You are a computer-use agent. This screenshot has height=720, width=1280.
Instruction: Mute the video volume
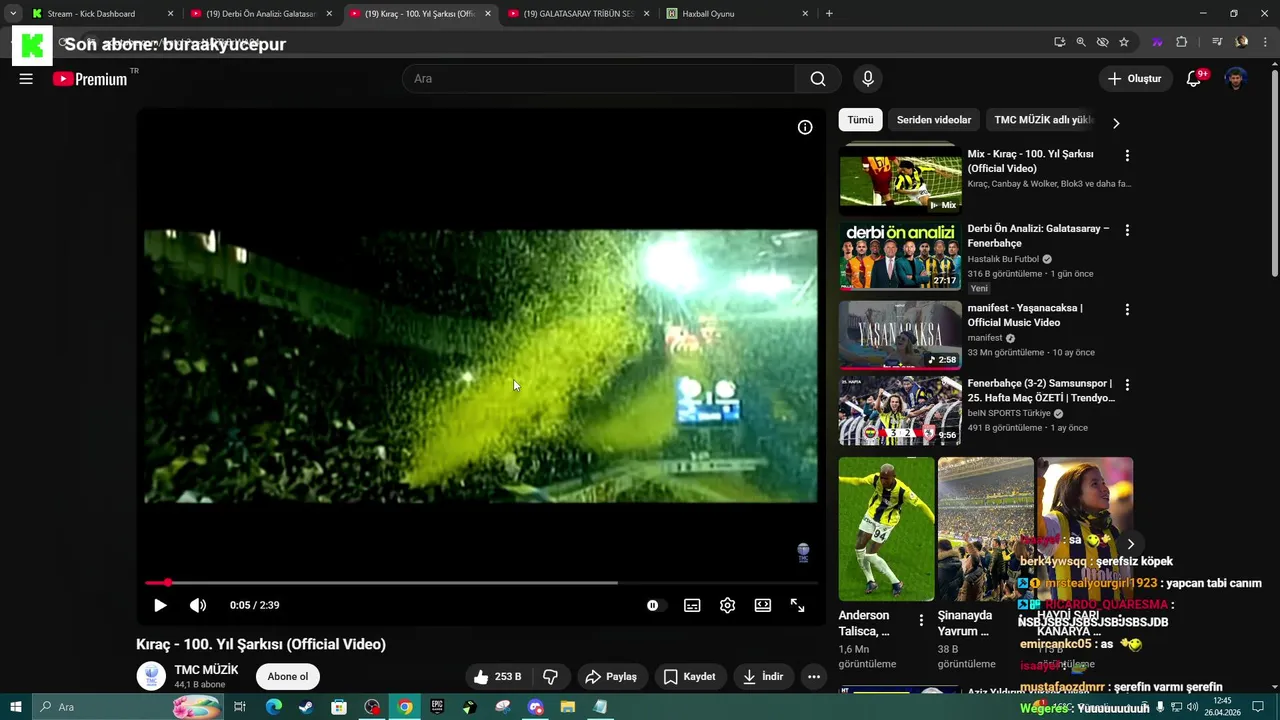(198, 605)
